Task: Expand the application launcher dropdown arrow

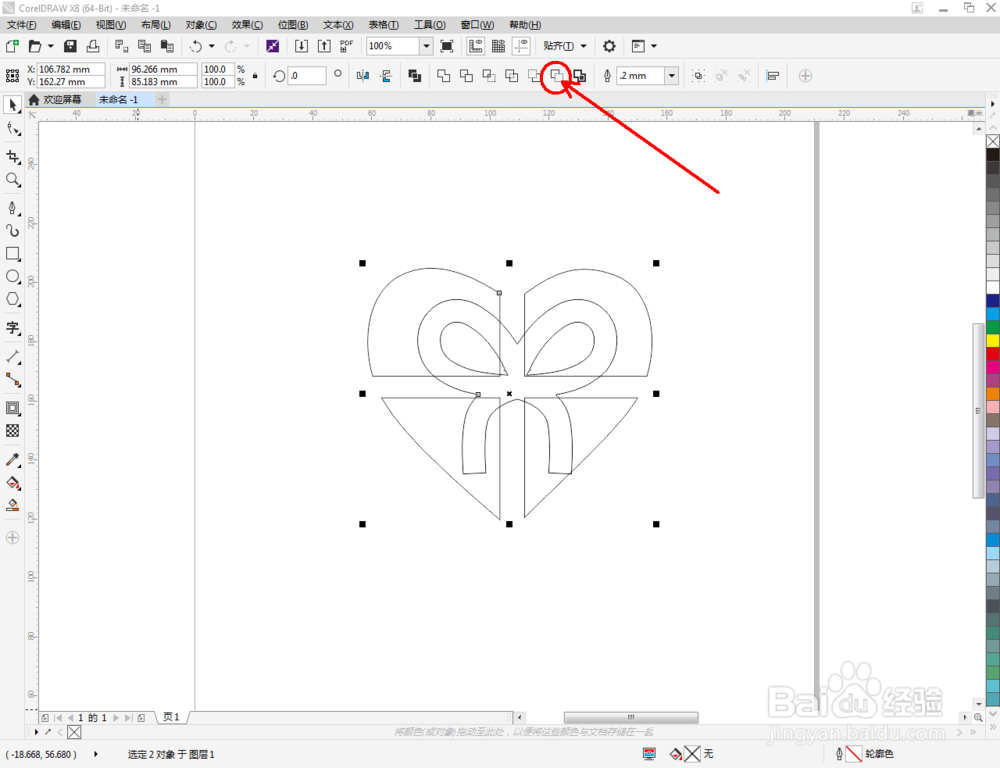Action: tap(654, 46)
